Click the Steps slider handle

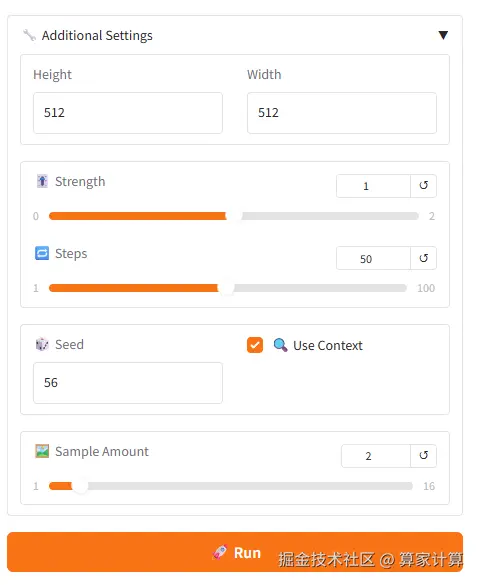tap(226, 288)
